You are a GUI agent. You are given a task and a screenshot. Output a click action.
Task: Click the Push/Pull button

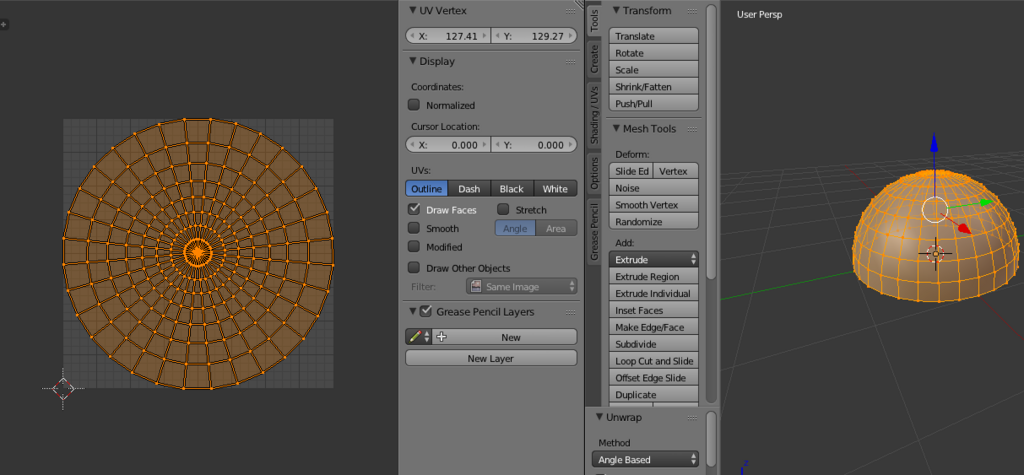pyautogui.click(x=654, y=103)
